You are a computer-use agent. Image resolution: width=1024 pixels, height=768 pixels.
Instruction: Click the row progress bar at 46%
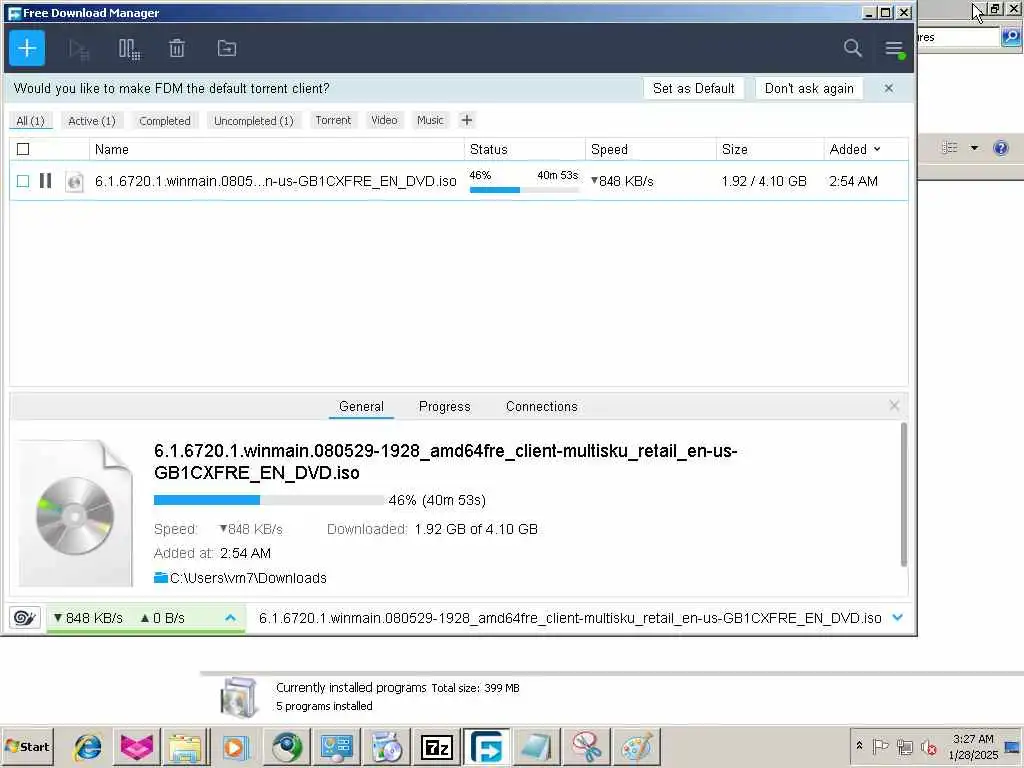pos(524,189)
